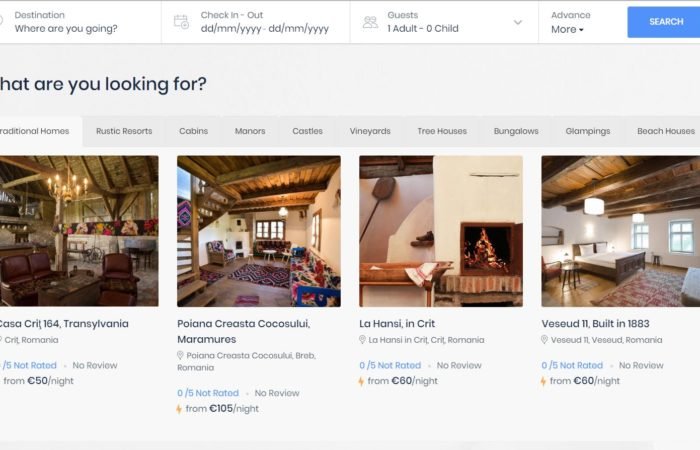
Task: Click the La Hansi fireplace photo
Action: pyautogui.click(x=440, y=231)
